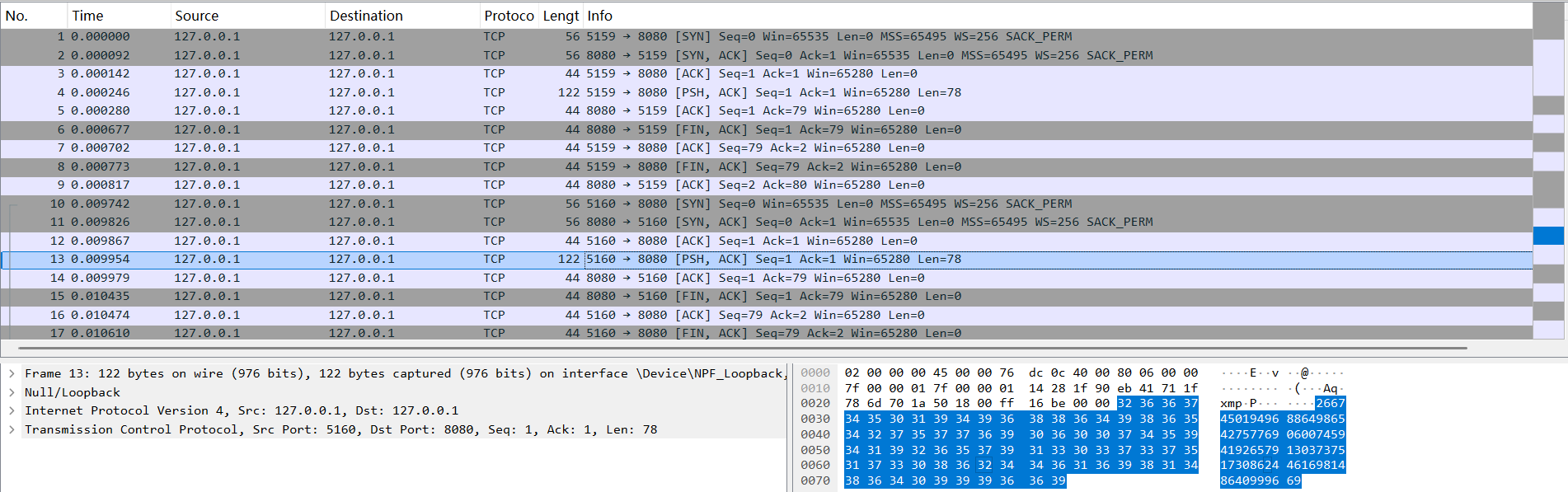Select packet 14 at time 0.009979
Image resolution: width=1568 pixels, height=492 pixels.
495,278
